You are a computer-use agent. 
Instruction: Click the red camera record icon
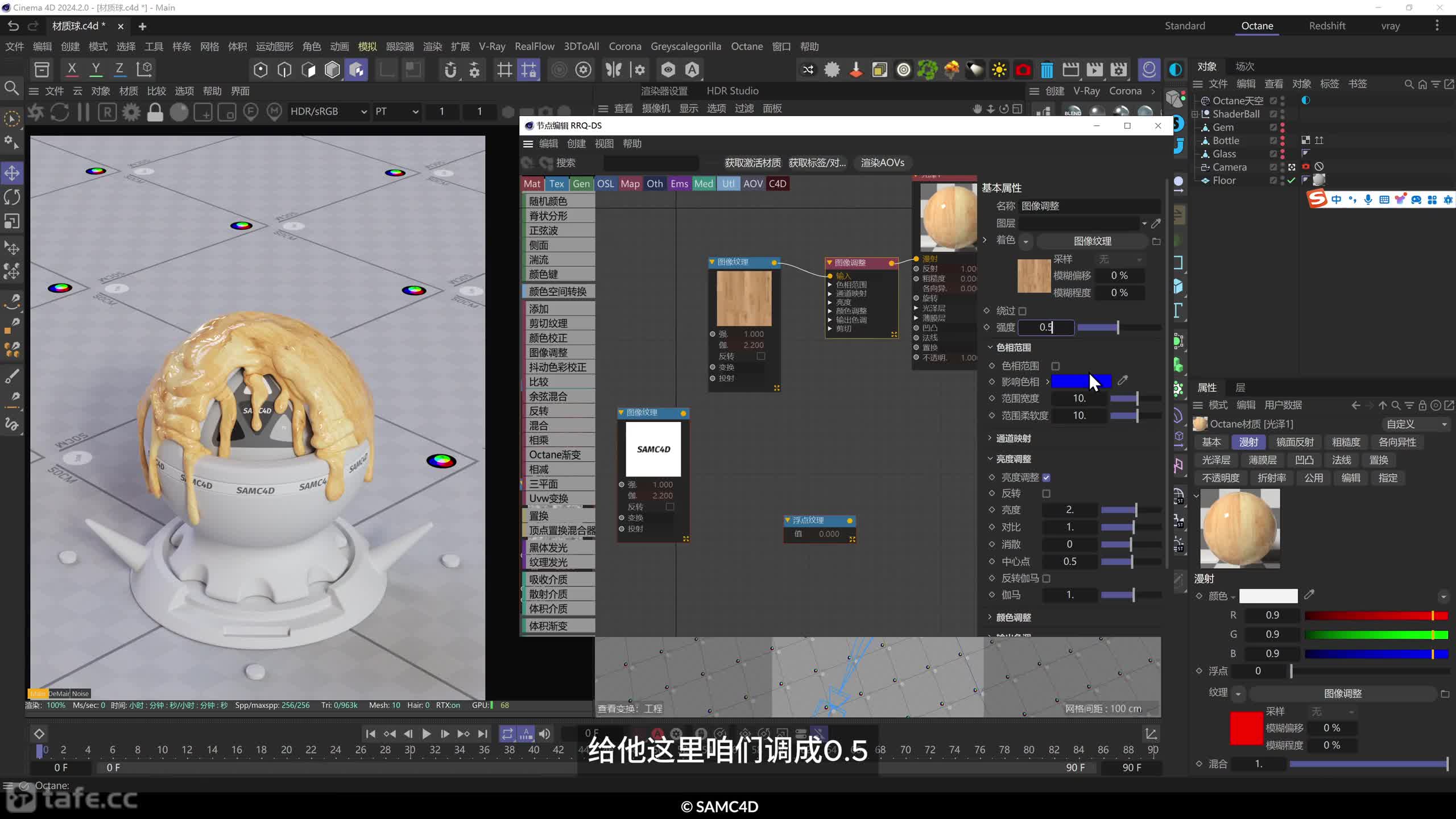(1023, 70)
